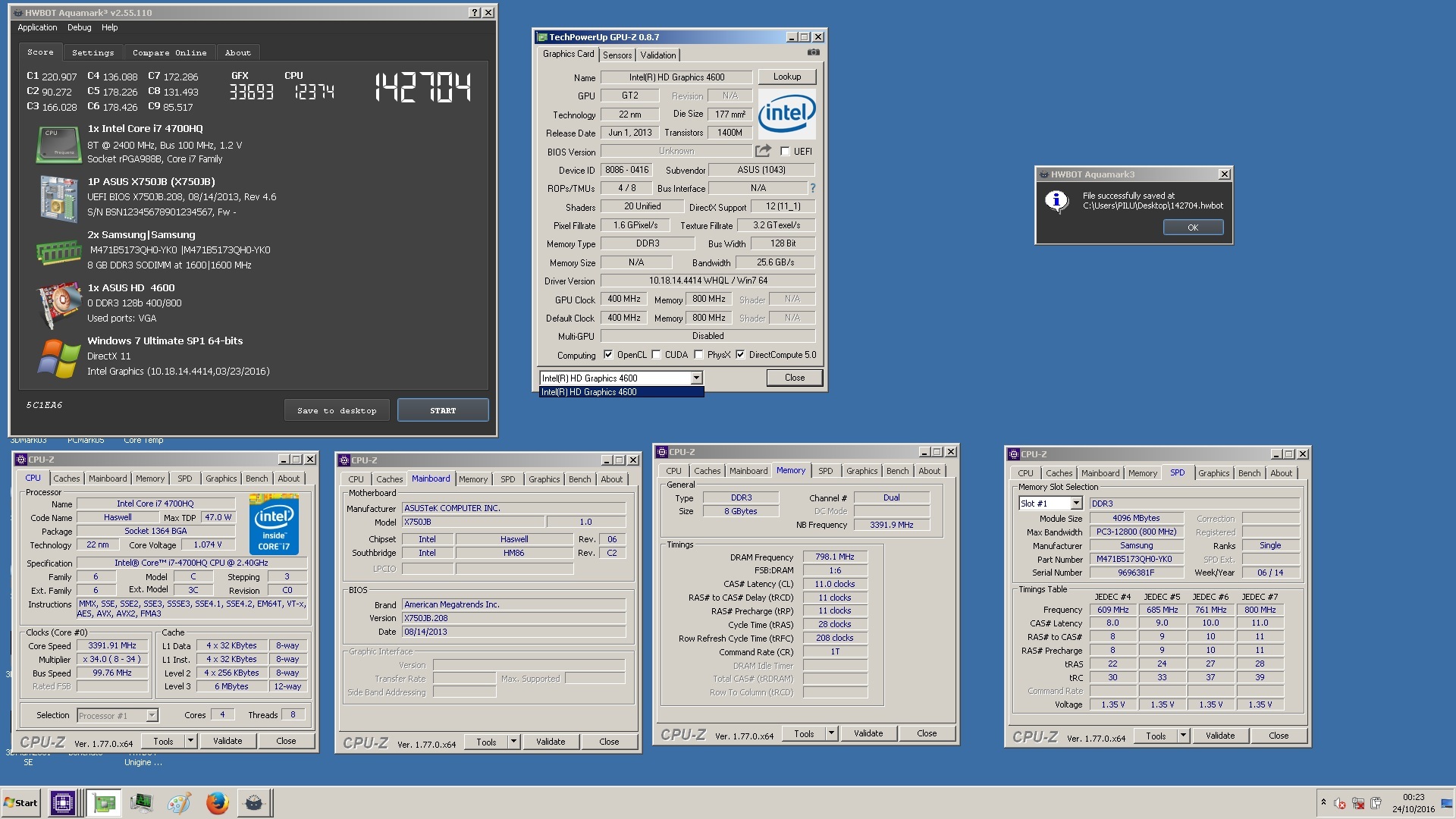Click the Core Speed value in CPU-Z

[112, 646]
